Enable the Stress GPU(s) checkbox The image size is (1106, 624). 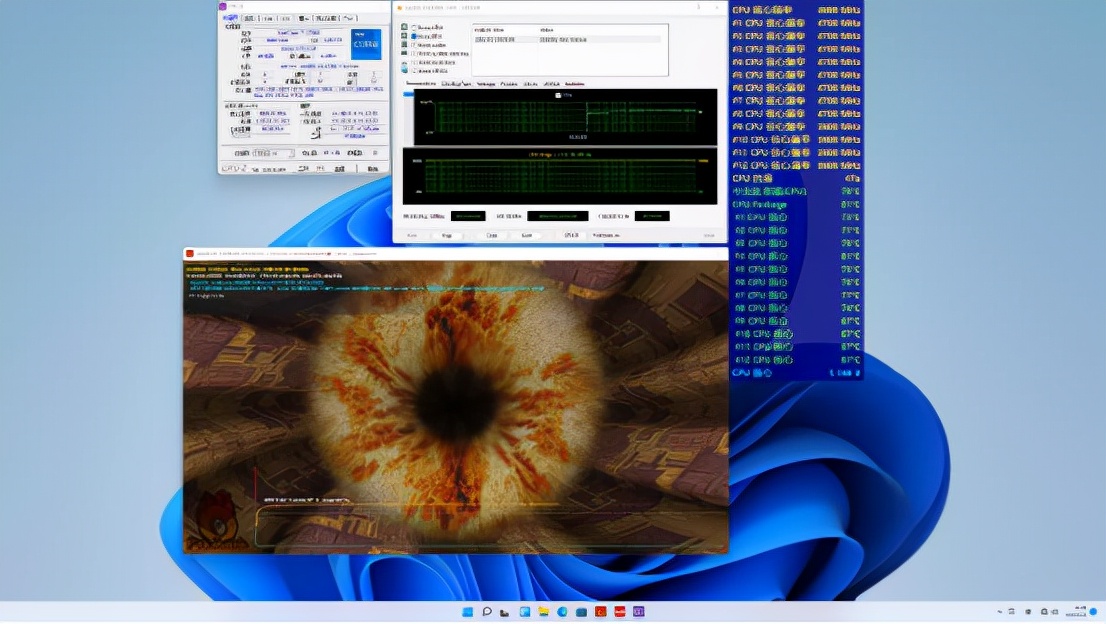point(414,72)
